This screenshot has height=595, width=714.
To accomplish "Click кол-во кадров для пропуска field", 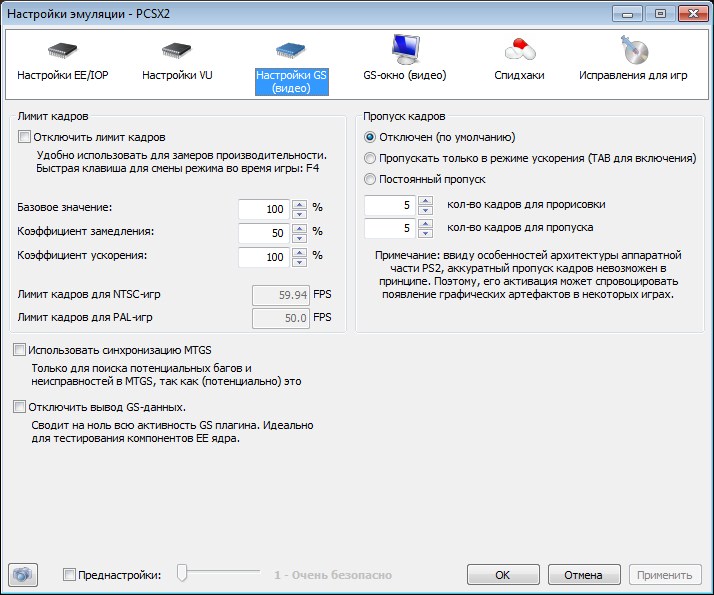I will click(x=390, y=228).
